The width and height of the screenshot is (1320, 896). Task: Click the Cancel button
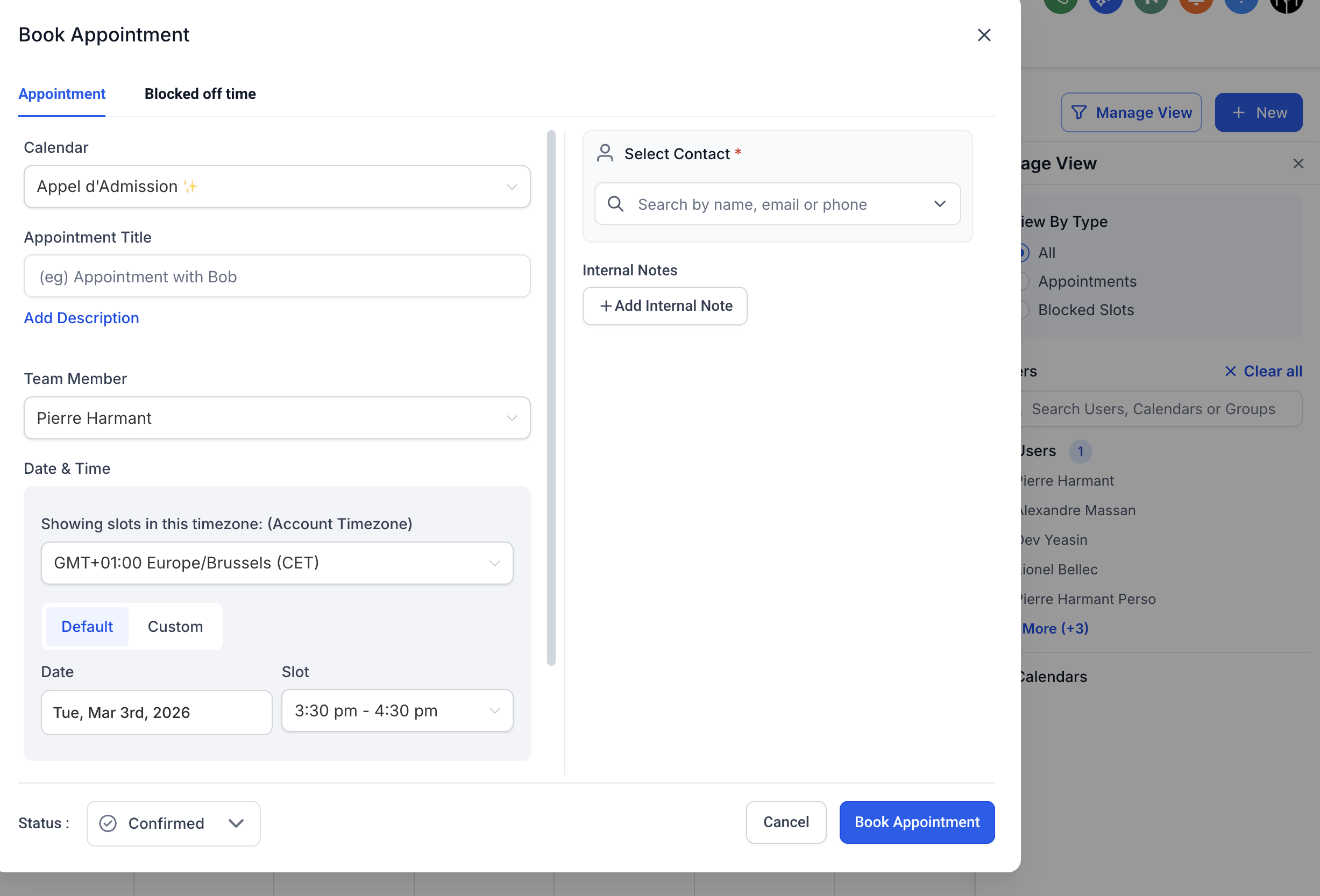(785, 822)
